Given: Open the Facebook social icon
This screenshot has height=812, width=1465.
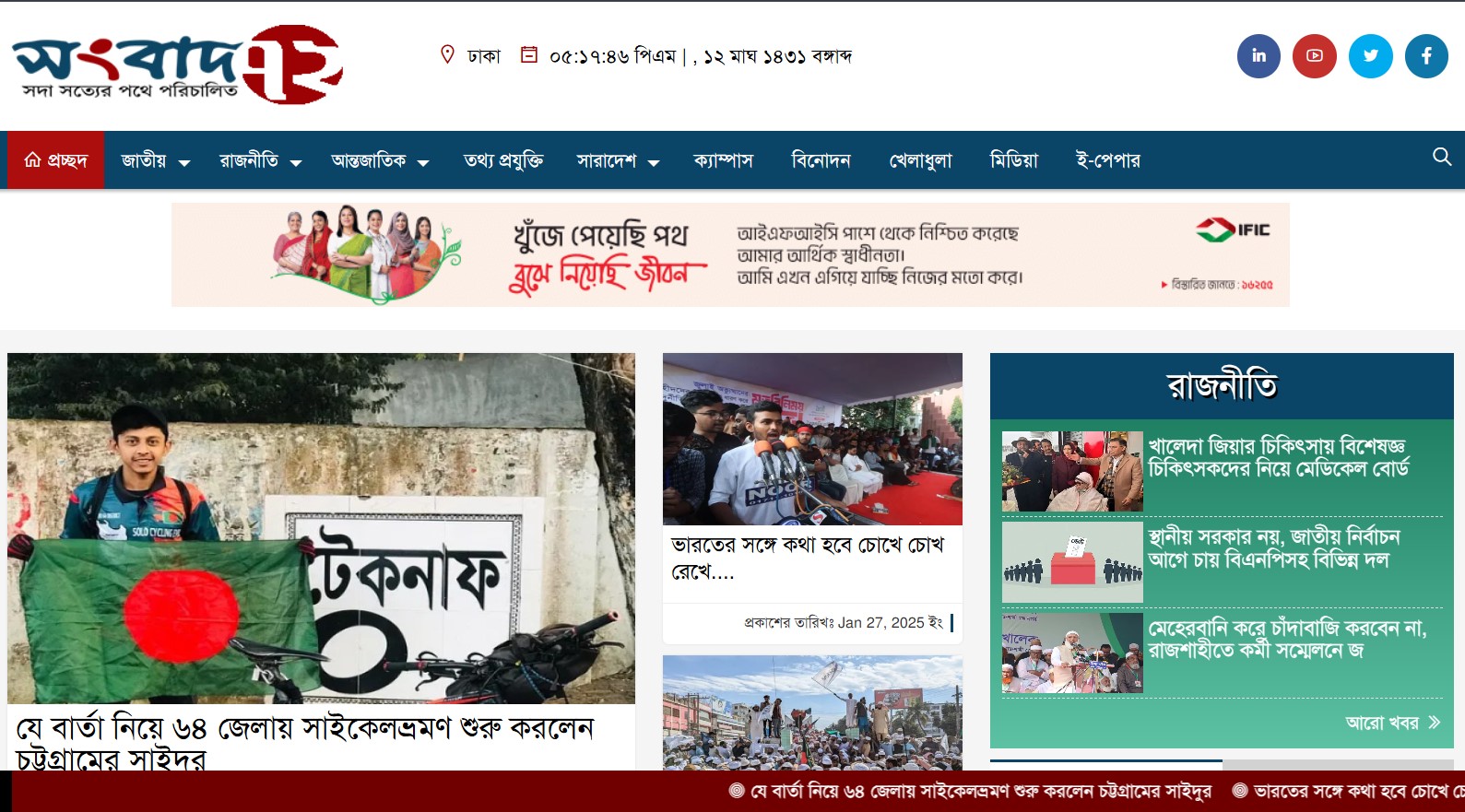Looking at the screenshot, I should [1427, 56].
